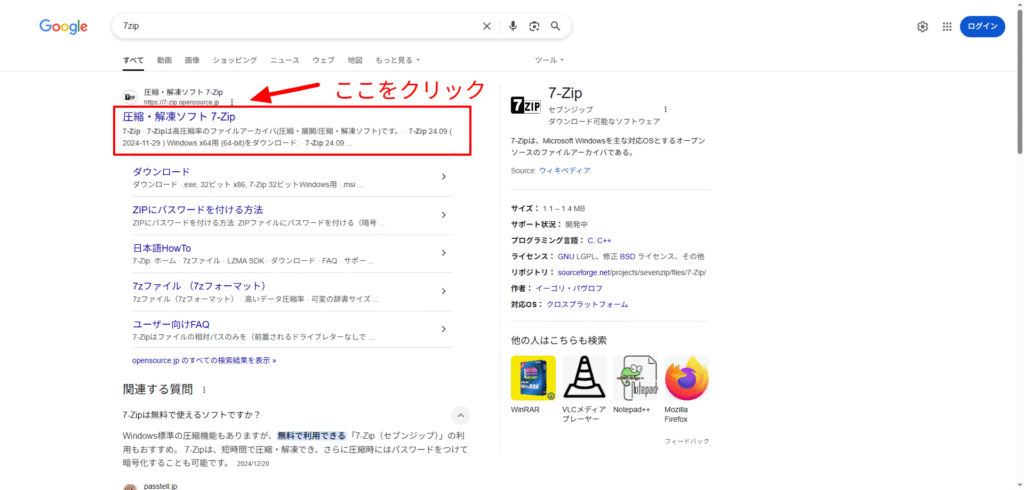
Task: Switch to the ウェブ tab
Action: point(323,60)
